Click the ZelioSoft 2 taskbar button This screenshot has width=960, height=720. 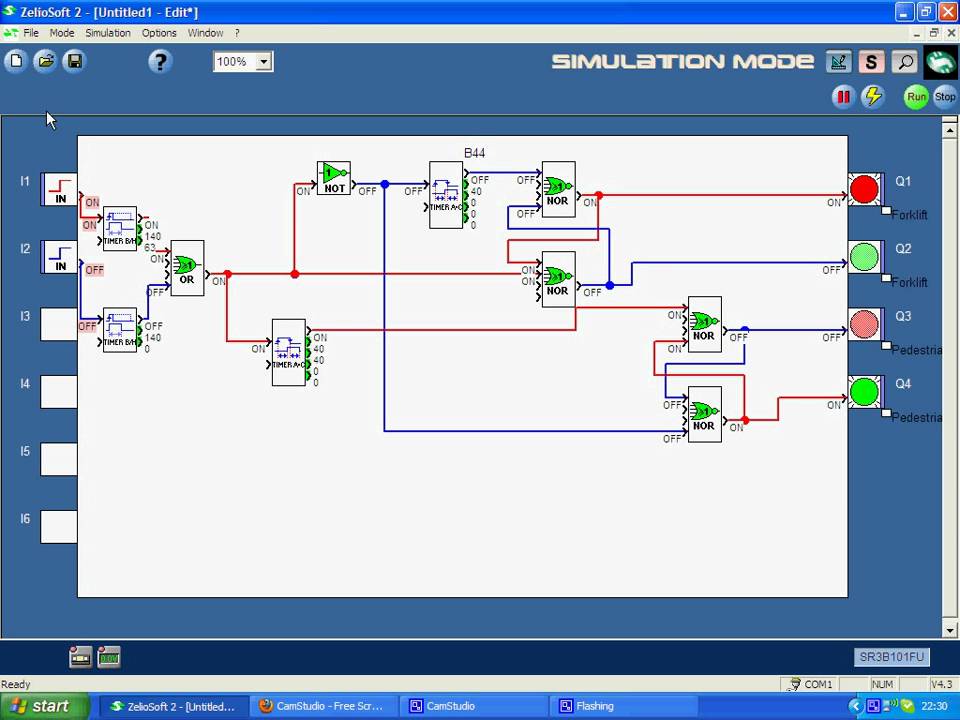tap(173, 707)
